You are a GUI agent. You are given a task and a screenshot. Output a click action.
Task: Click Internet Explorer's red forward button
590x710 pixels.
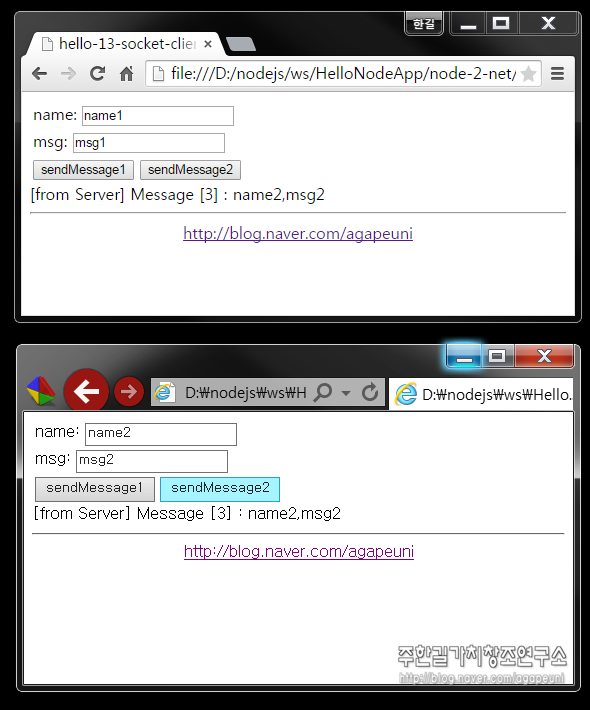(129, 391)
